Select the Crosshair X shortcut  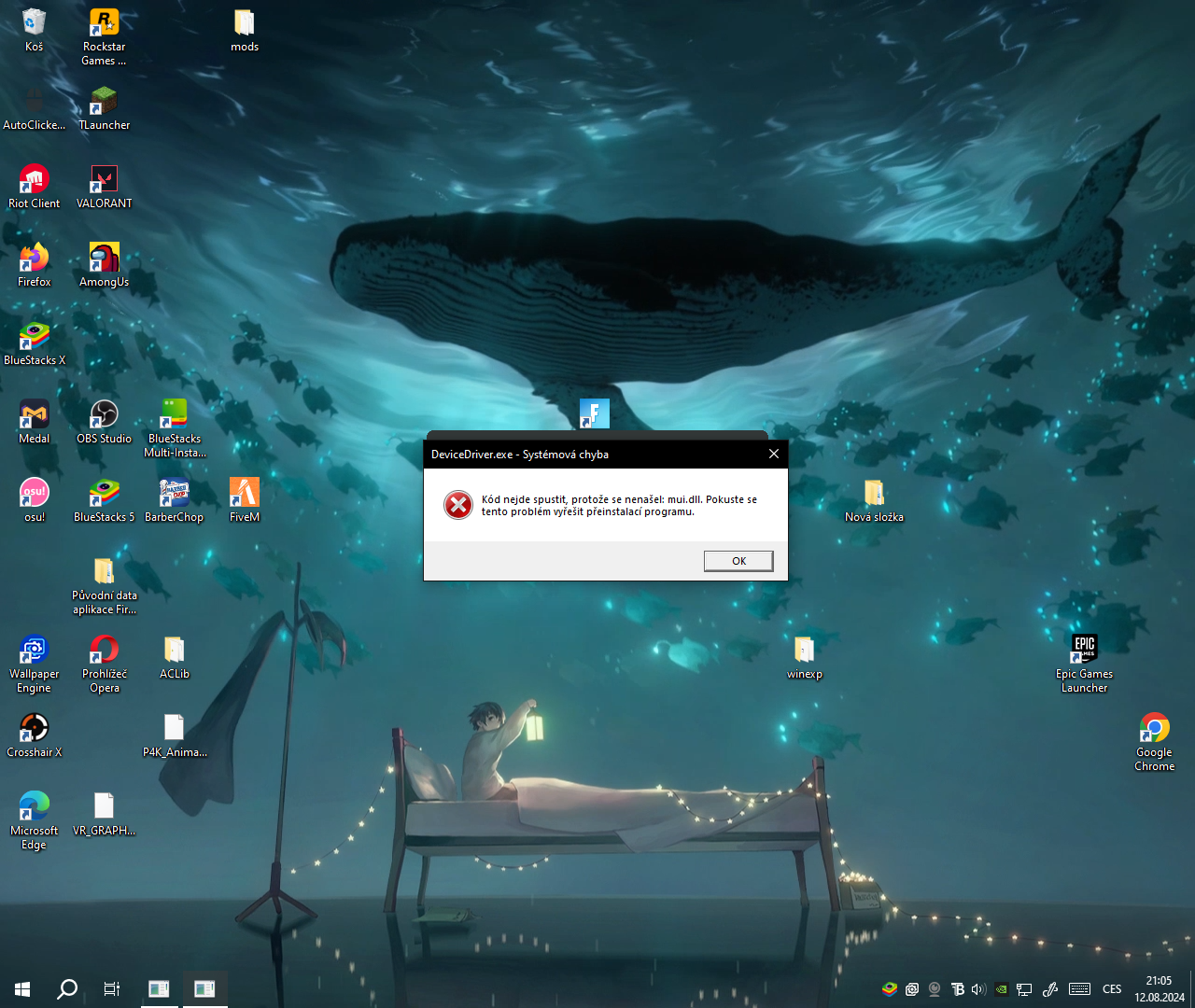pyautogui.click(x=35, y=735)
